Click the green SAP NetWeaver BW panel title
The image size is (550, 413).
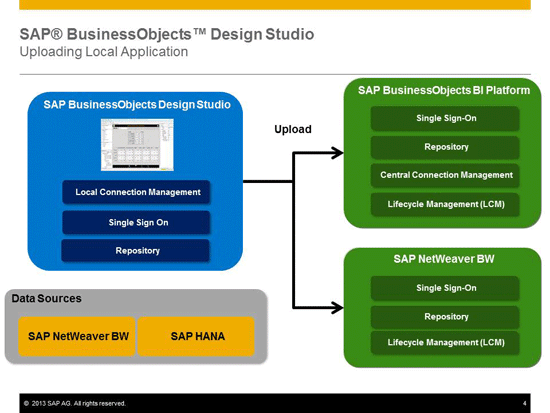click(x=444, y=259)
